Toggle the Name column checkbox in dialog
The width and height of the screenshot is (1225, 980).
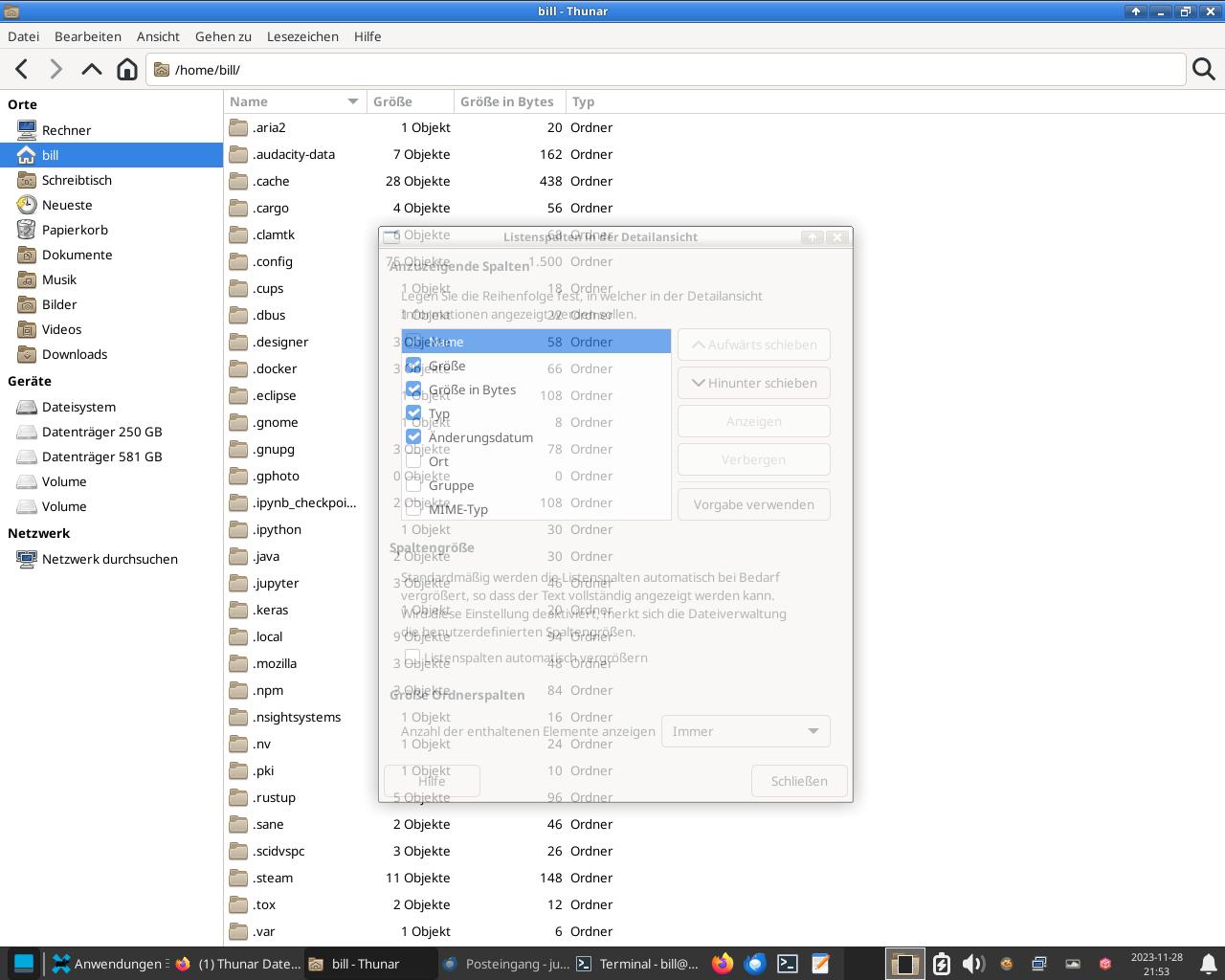[x=413, y=342]
